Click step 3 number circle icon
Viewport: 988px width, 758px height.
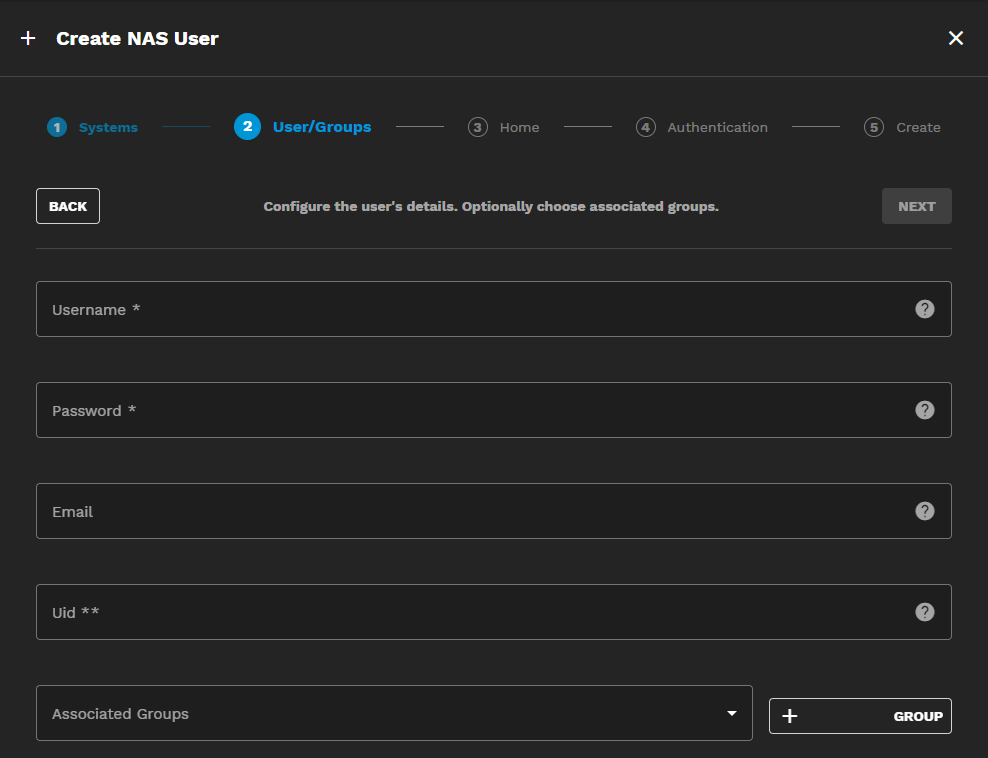point(478,127)
